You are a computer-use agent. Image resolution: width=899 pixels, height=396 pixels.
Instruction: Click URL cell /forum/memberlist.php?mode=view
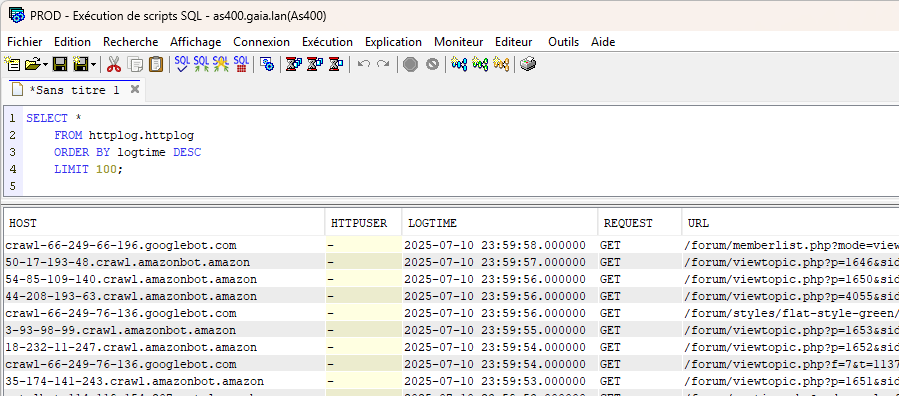tap(791, 245)
